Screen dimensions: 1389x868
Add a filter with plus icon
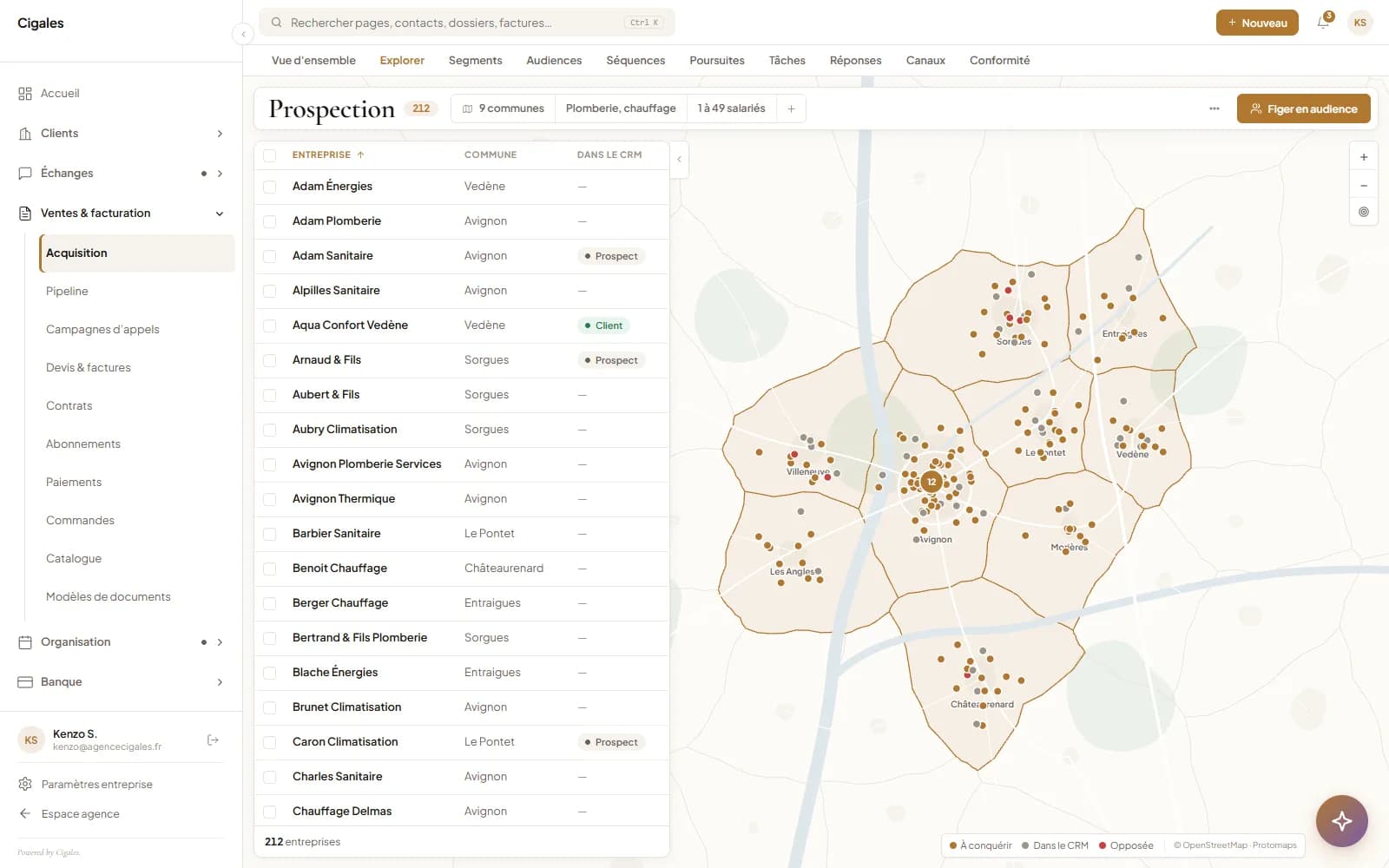coord(791,108)
